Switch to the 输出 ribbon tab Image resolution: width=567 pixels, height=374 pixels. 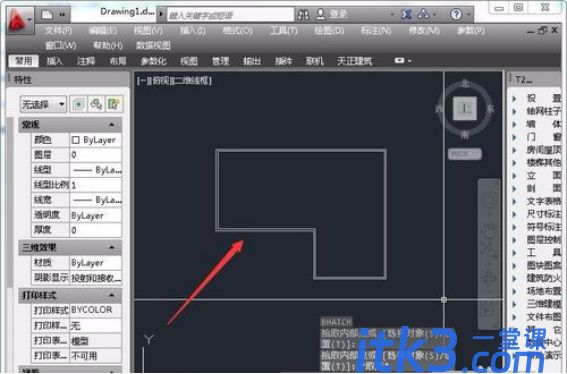click(x=252, y=61)
